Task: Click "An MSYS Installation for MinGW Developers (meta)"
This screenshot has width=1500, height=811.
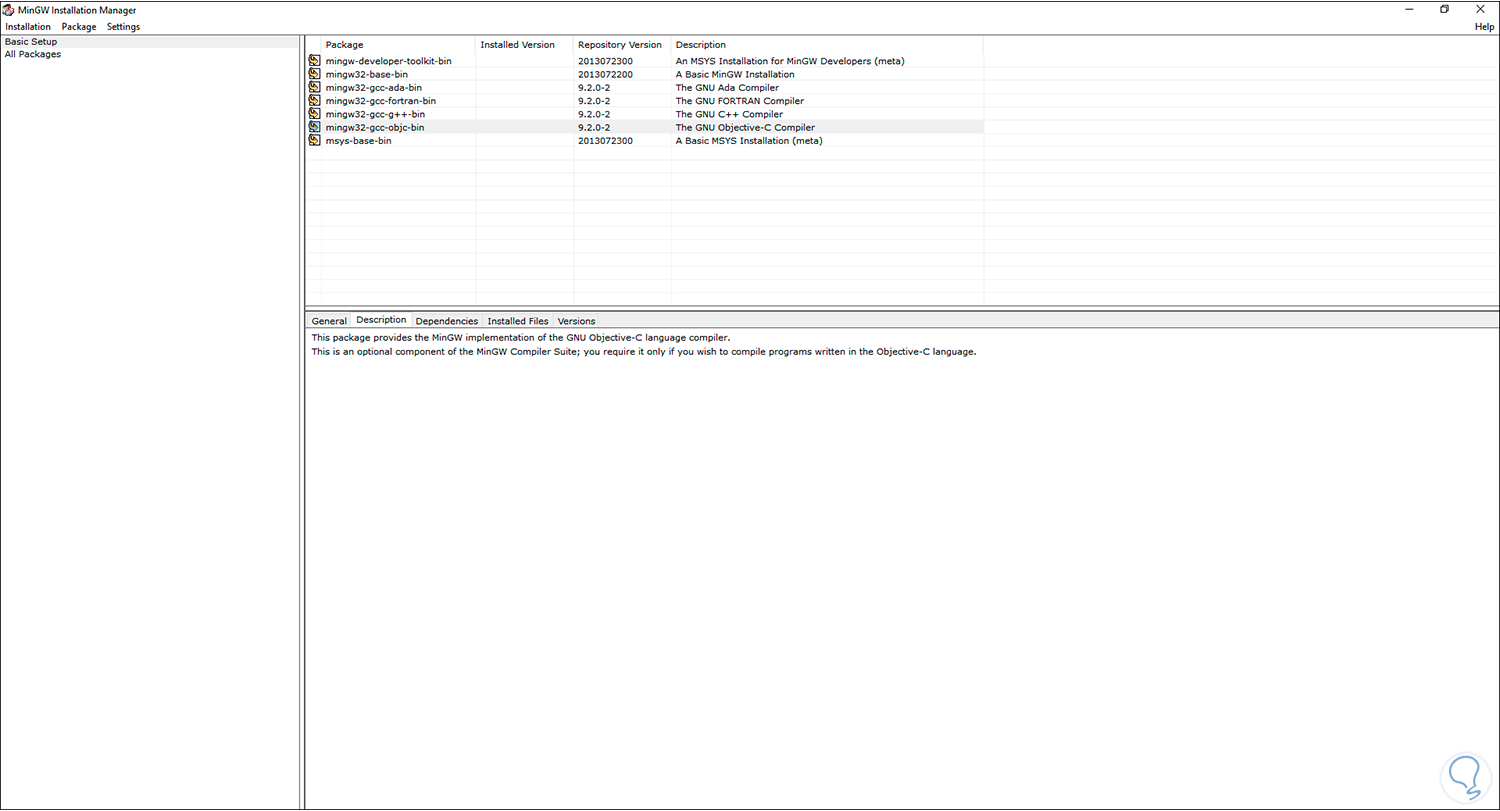Action: tap(790, 61)
